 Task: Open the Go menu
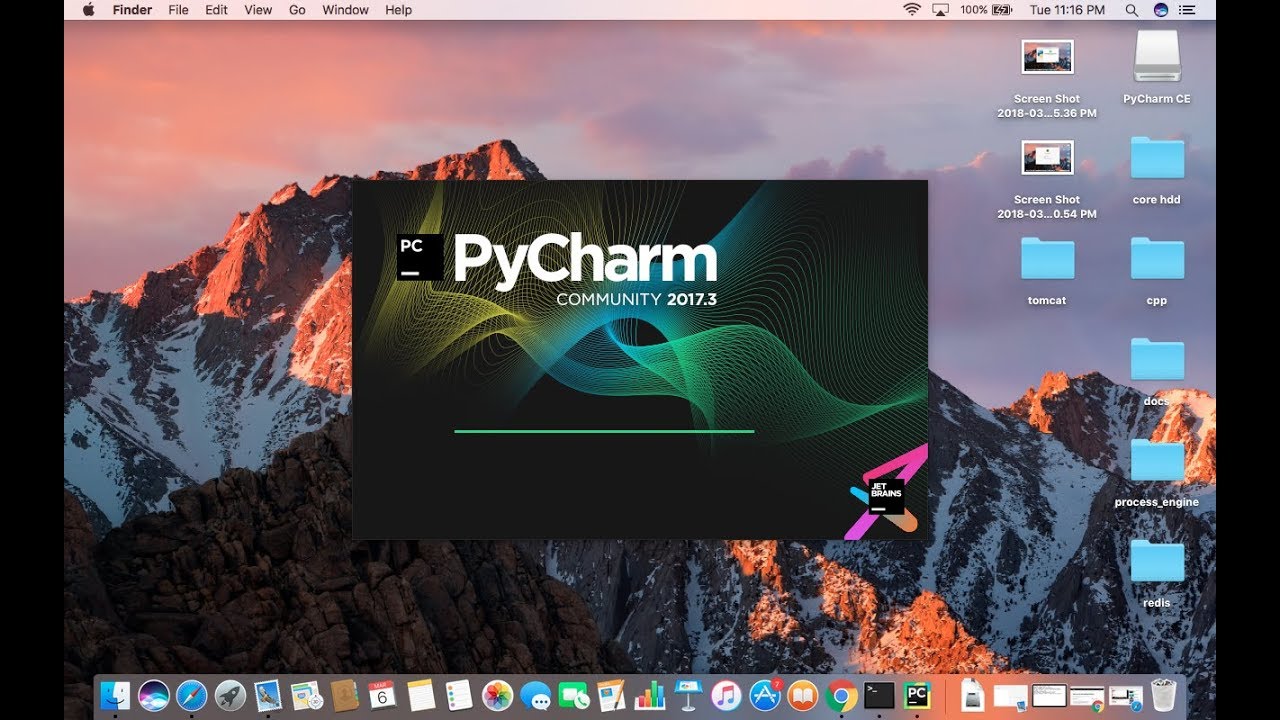(x=297, y=10)
